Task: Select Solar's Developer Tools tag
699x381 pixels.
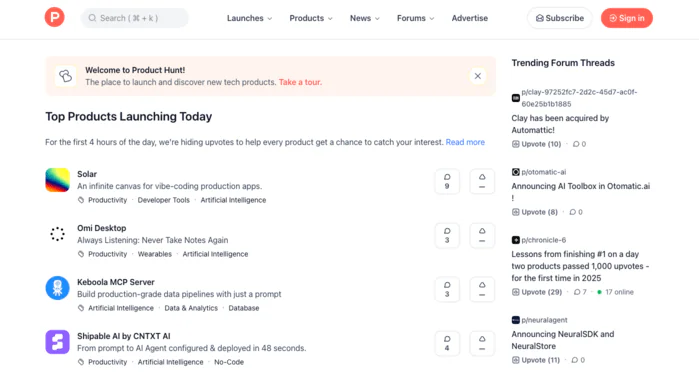Action: coord(164,200)
